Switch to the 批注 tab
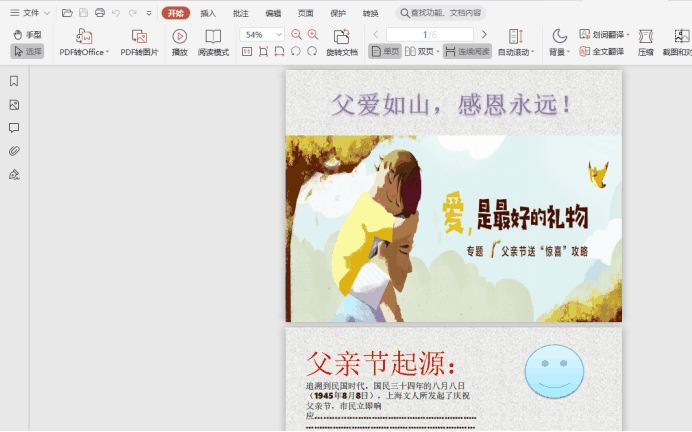The image size is (692, 432). 241,13
